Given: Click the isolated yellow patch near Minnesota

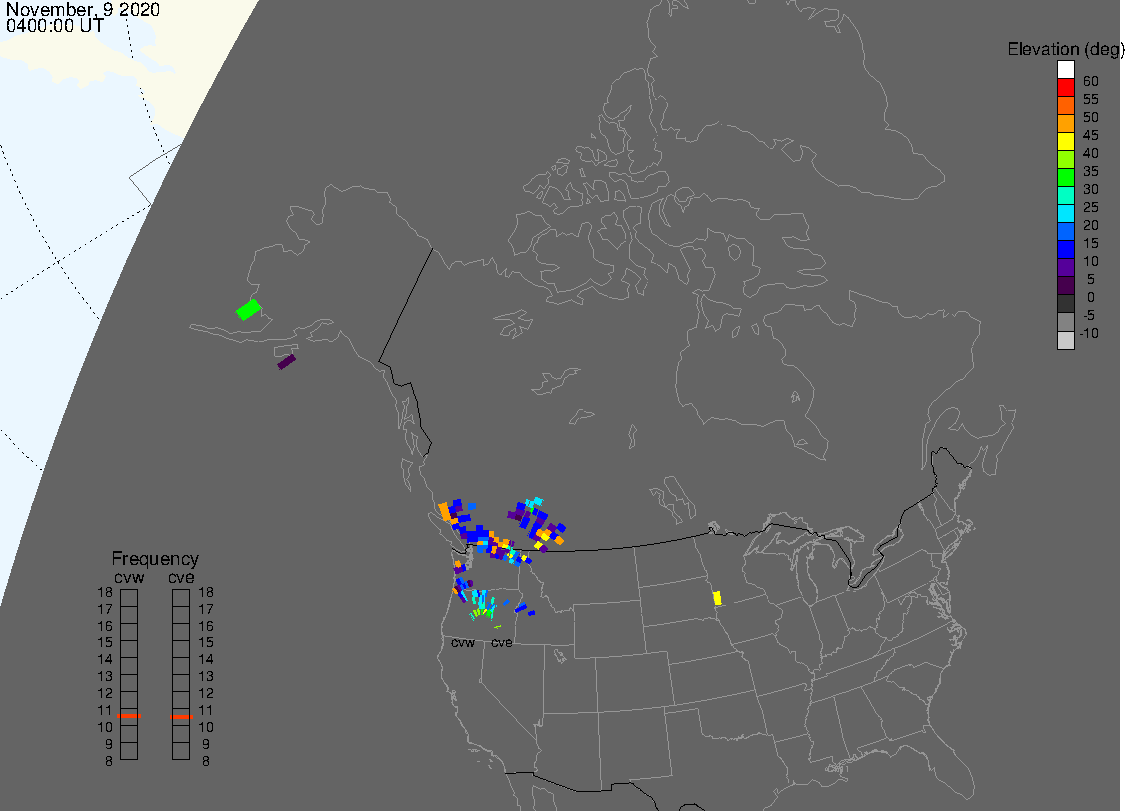Looking at the screenshot, I should point(717,598).
